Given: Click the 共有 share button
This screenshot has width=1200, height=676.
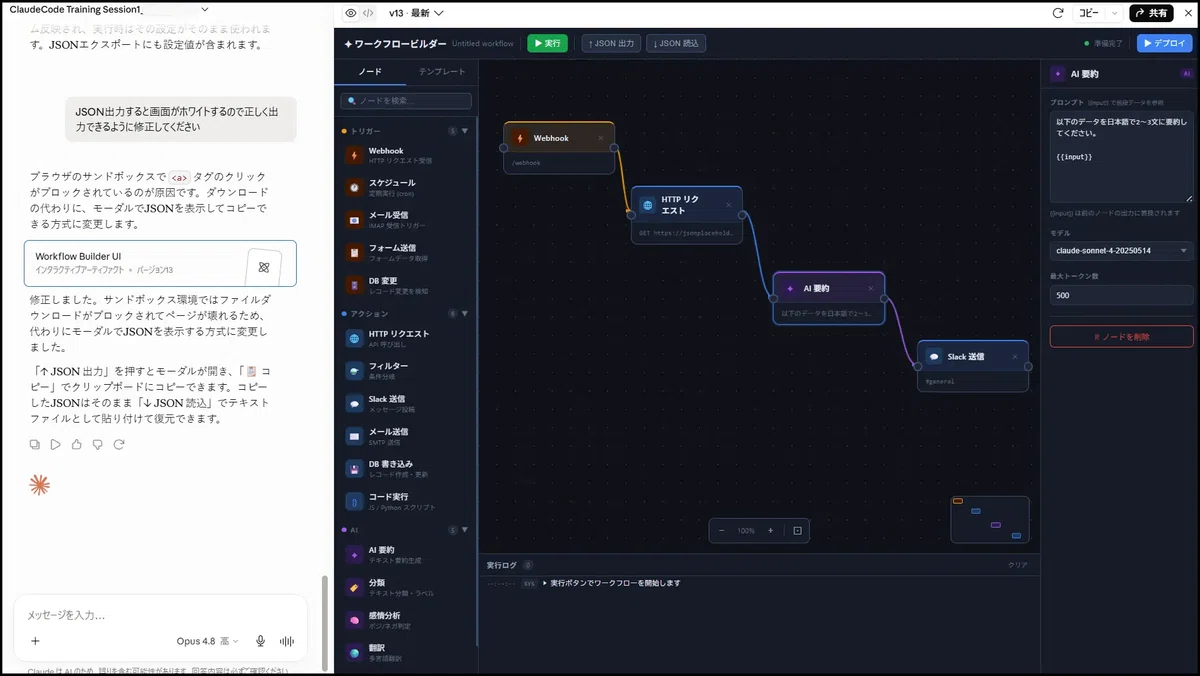Looking at the screenshot, I should (x=1151, y=13).
